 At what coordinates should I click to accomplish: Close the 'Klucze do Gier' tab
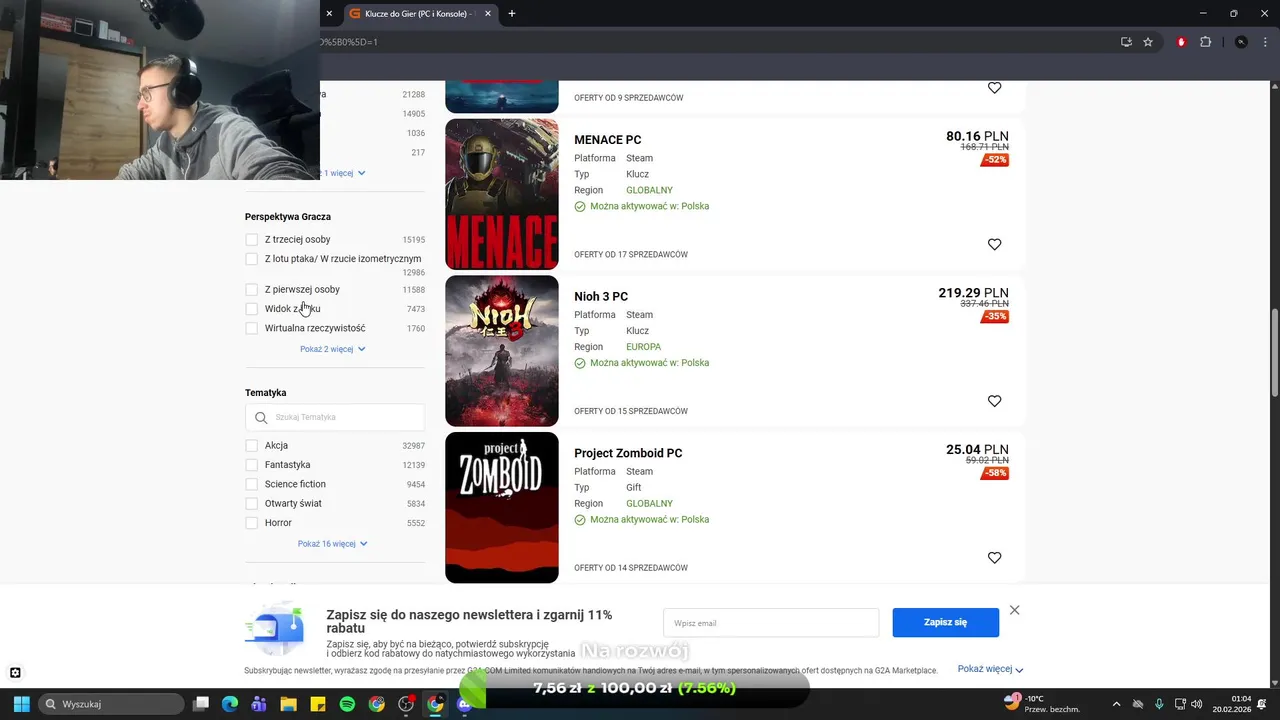pos(488,14)
